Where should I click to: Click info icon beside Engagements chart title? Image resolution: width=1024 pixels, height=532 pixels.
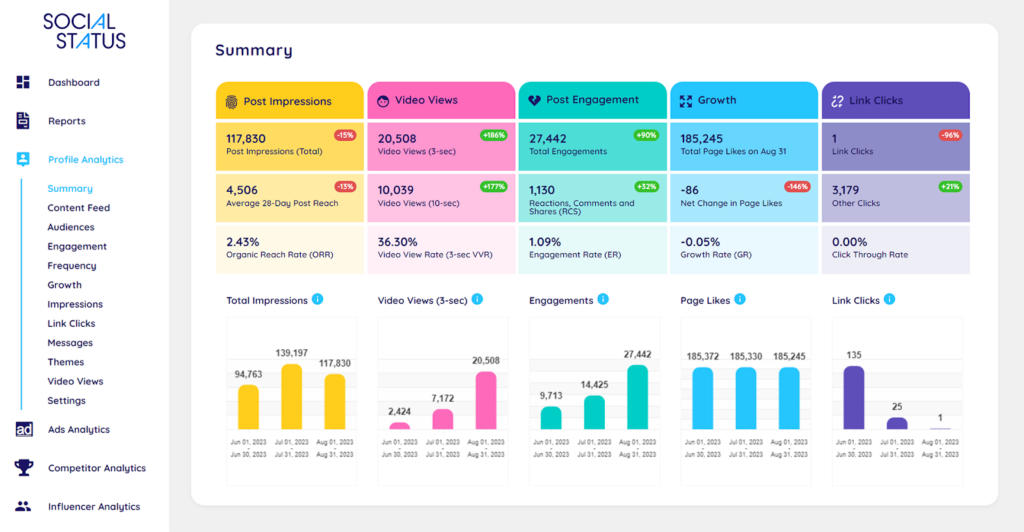603,299
